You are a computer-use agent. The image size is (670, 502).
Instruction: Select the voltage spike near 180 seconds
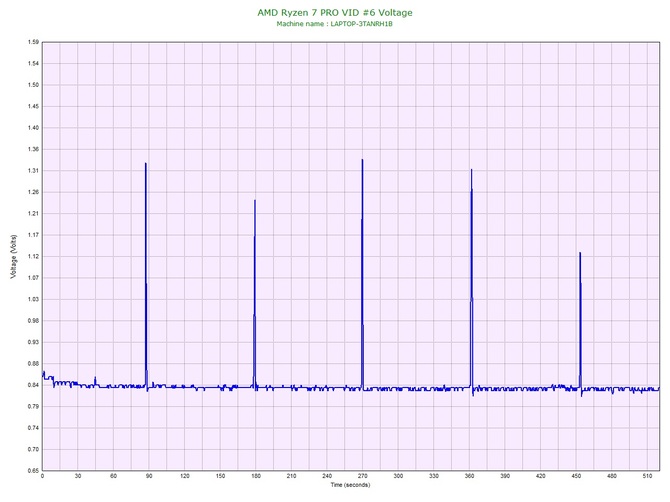click(x=255, y=295)
